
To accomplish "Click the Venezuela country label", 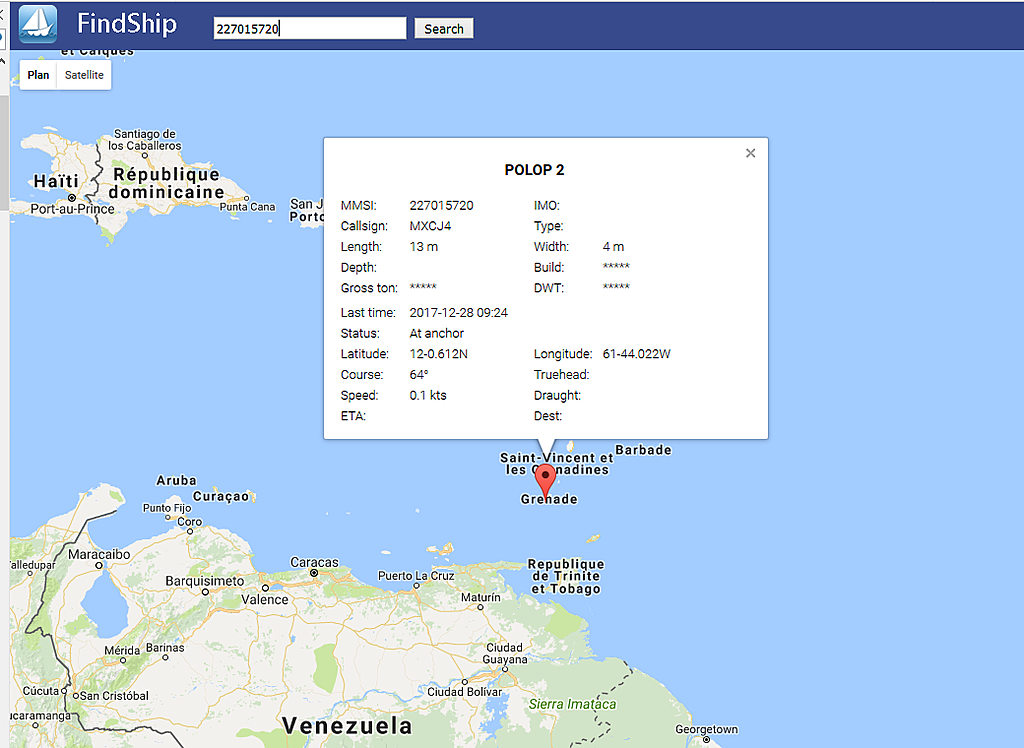I will pyautogui.click(x=347, y=726).
